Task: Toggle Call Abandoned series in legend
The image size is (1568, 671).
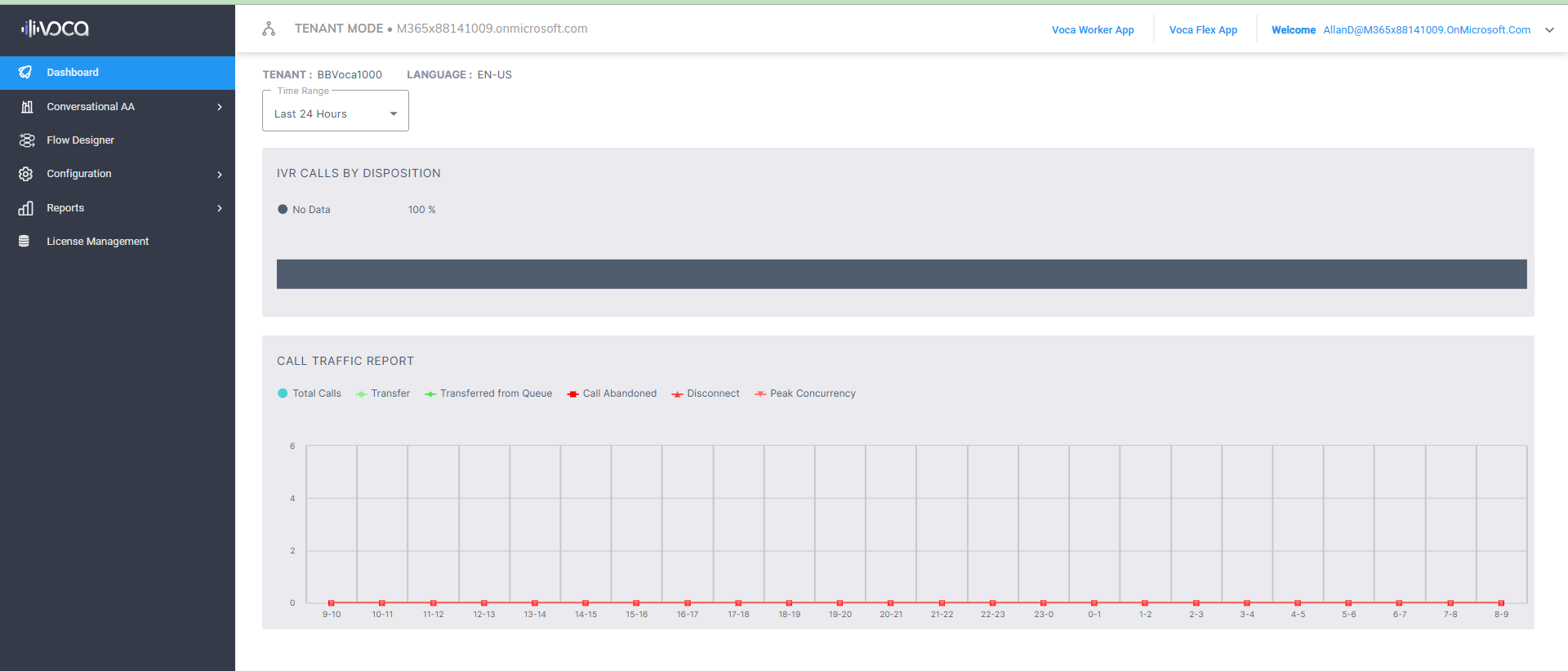Action: pyautogui.click(x=612, y=393)
